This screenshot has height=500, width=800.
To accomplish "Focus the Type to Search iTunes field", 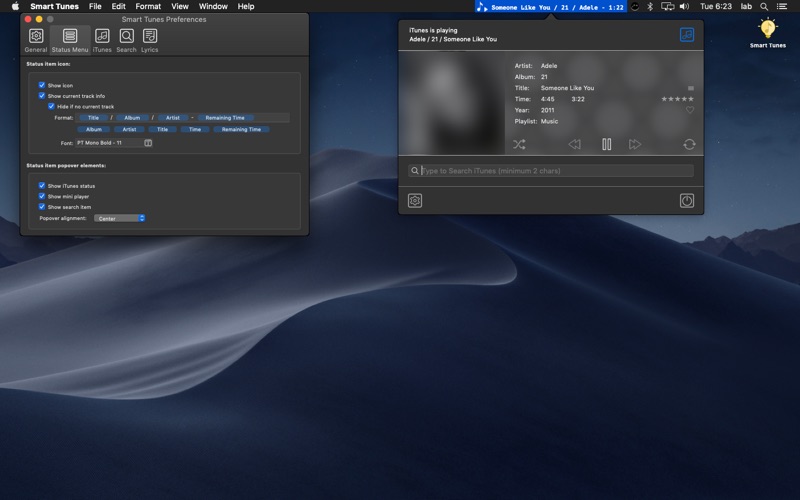I will tap(551, 171).
